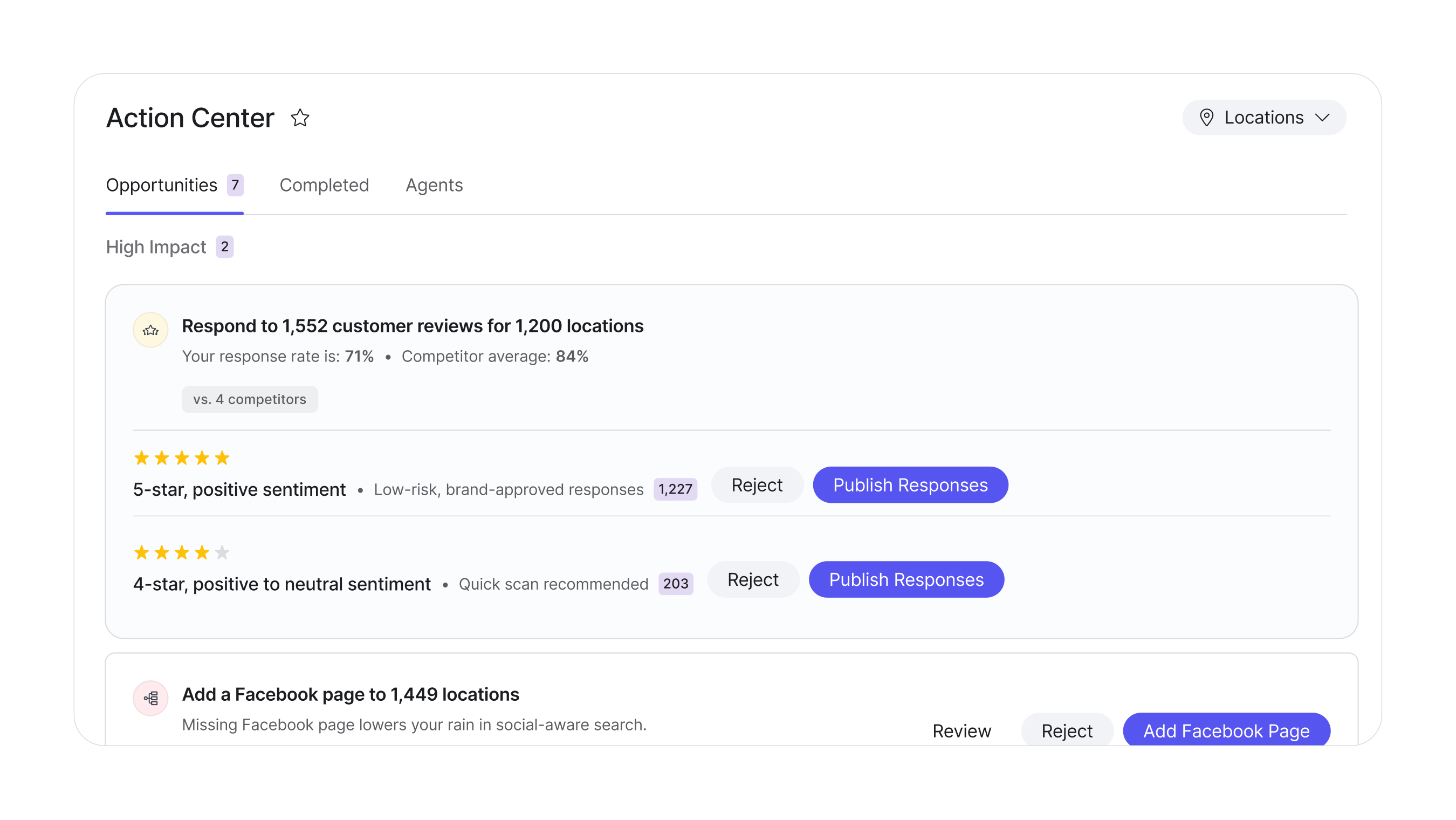
Task: Click the Facebook page listings icon
Action: [x=150, y=699]
